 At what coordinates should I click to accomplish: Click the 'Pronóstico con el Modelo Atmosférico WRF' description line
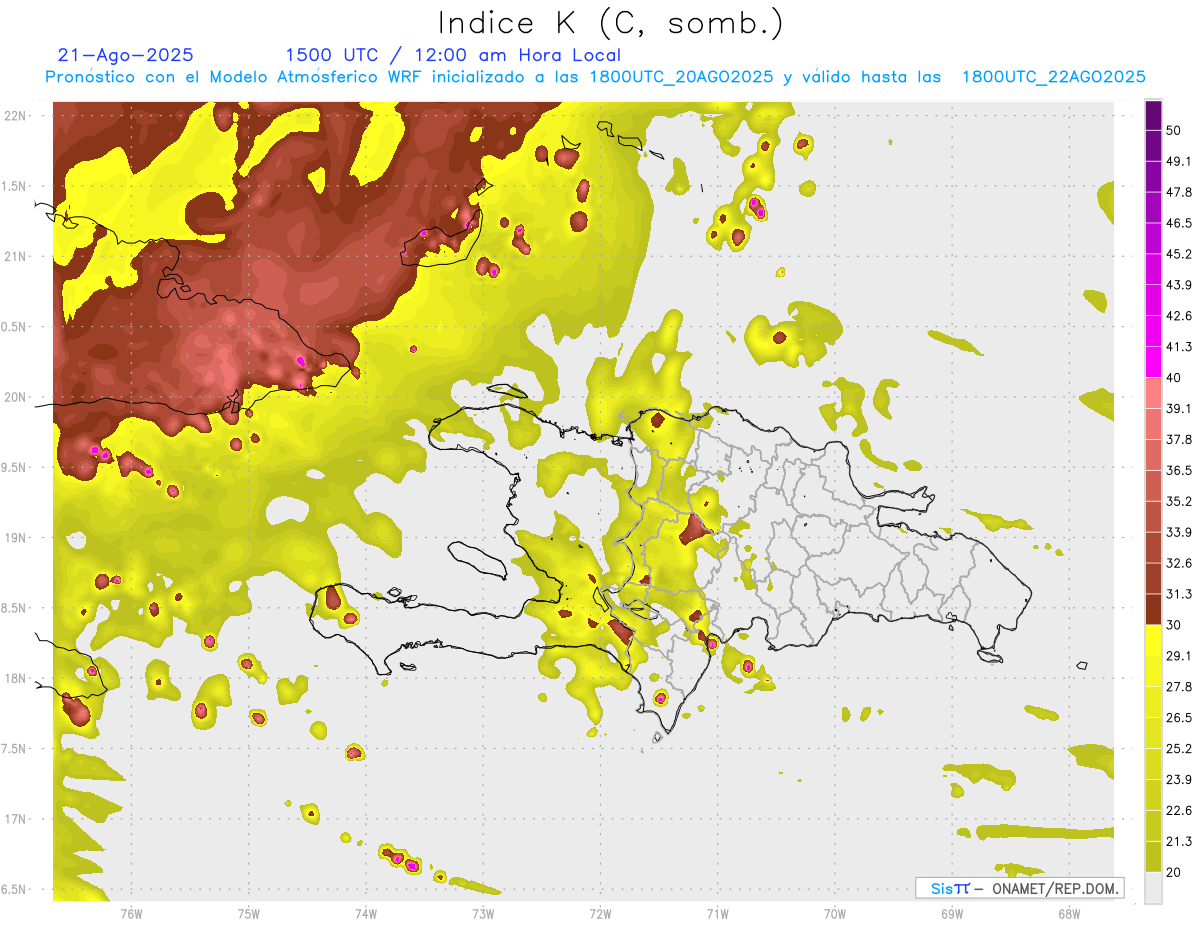(595, 77)
